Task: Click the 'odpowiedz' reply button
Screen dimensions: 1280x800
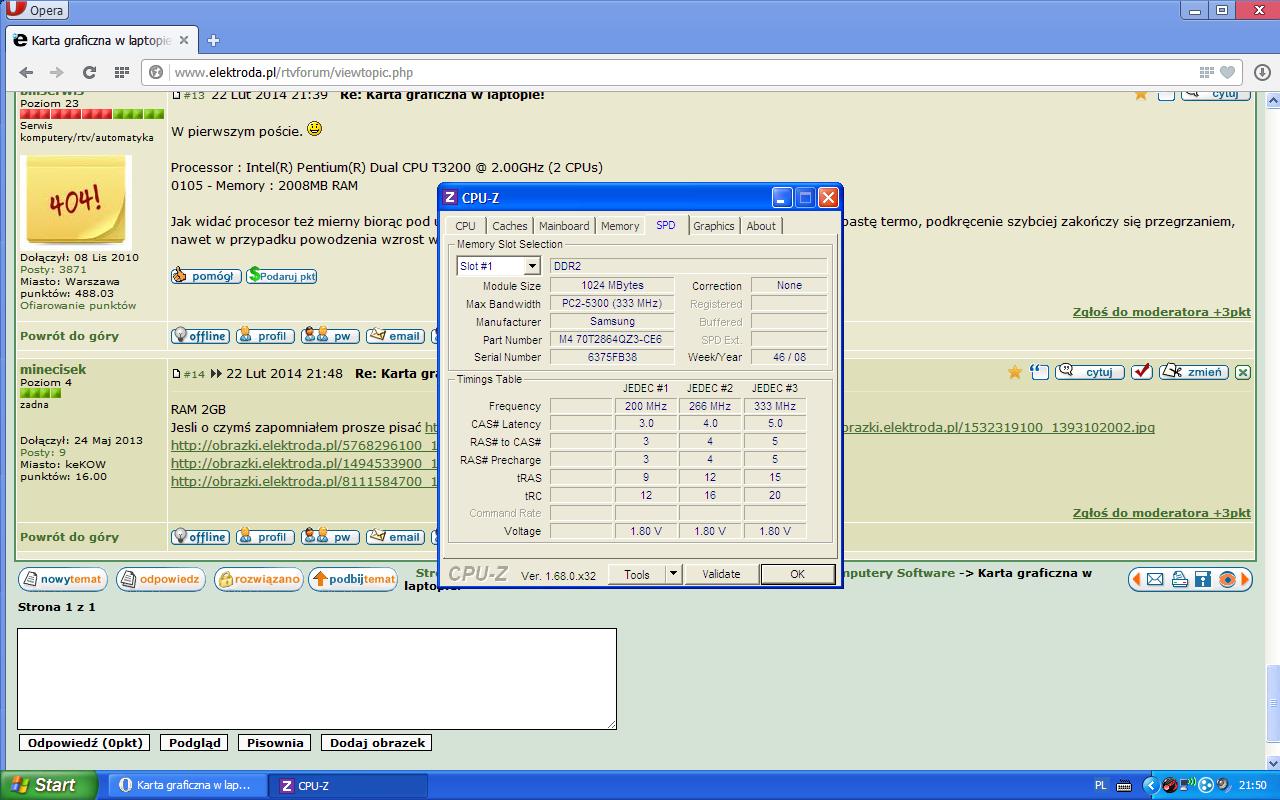Action: 161,579
